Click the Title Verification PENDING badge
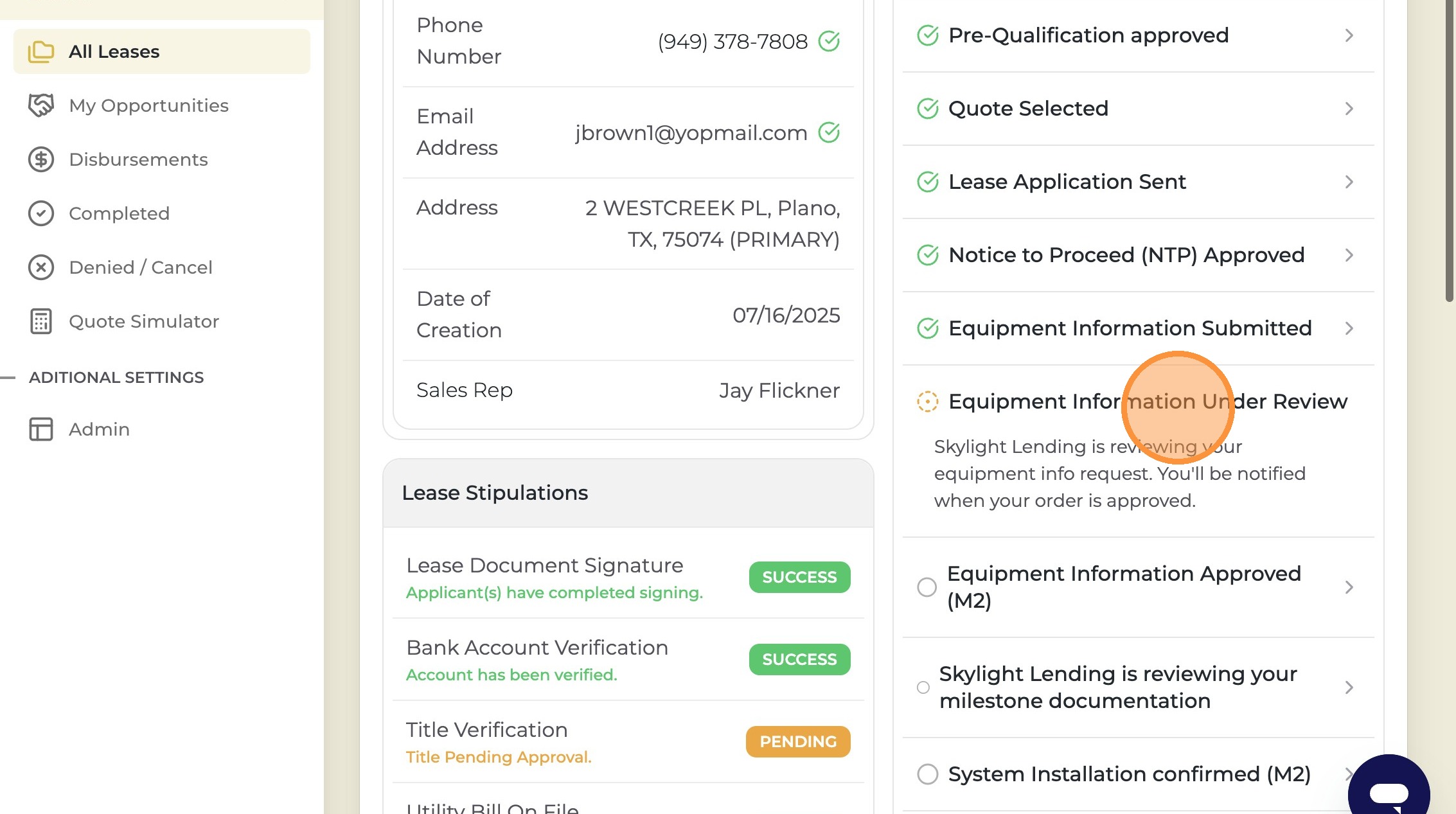Viewport: 1456px width, 814px height. pos(798,742)
